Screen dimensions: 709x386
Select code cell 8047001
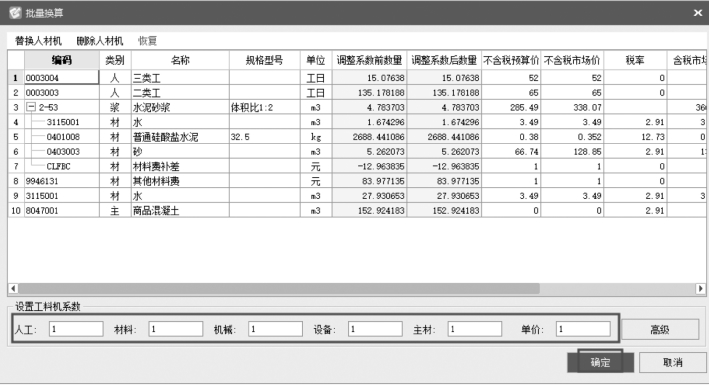point(61,211)
